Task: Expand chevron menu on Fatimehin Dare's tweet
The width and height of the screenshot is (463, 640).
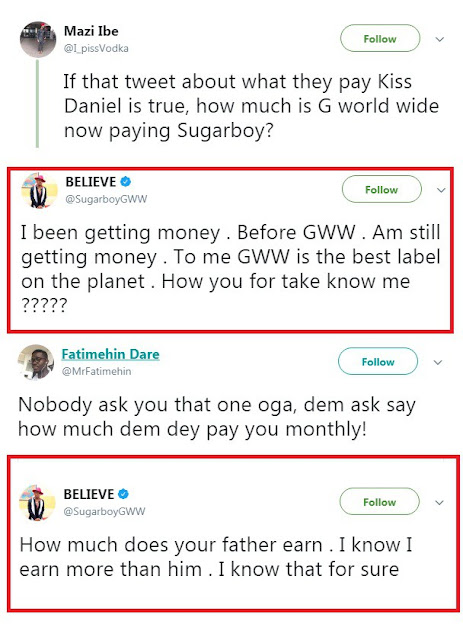Action: click(438, 362)
